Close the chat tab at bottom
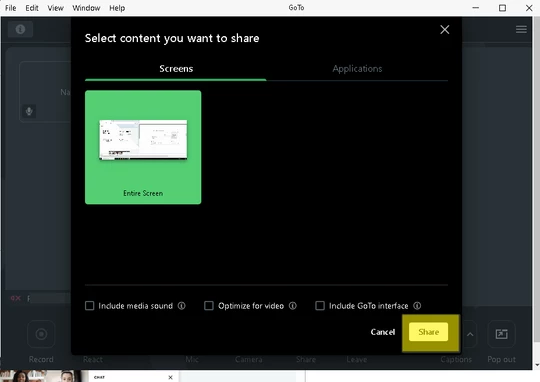 [170, 378]
